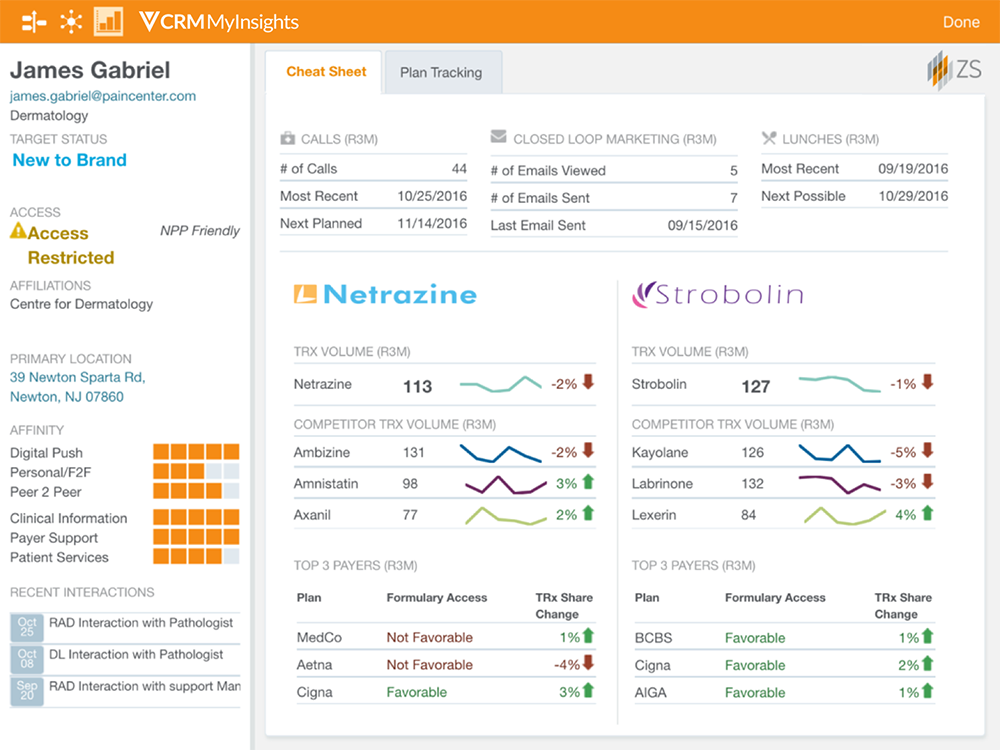The image size is (1000, 750).
Task: Open james.gabriel@paincenter.com email link
Action: 103,96
